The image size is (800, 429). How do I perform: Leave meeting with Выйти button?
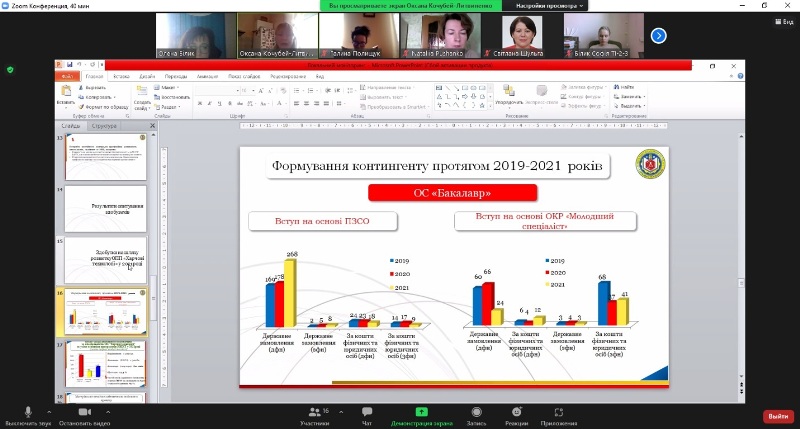pos(778,416)
